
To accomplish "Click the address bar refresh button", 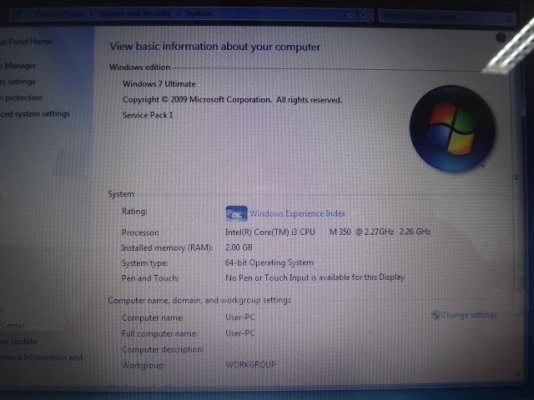I will coord(365,16).
